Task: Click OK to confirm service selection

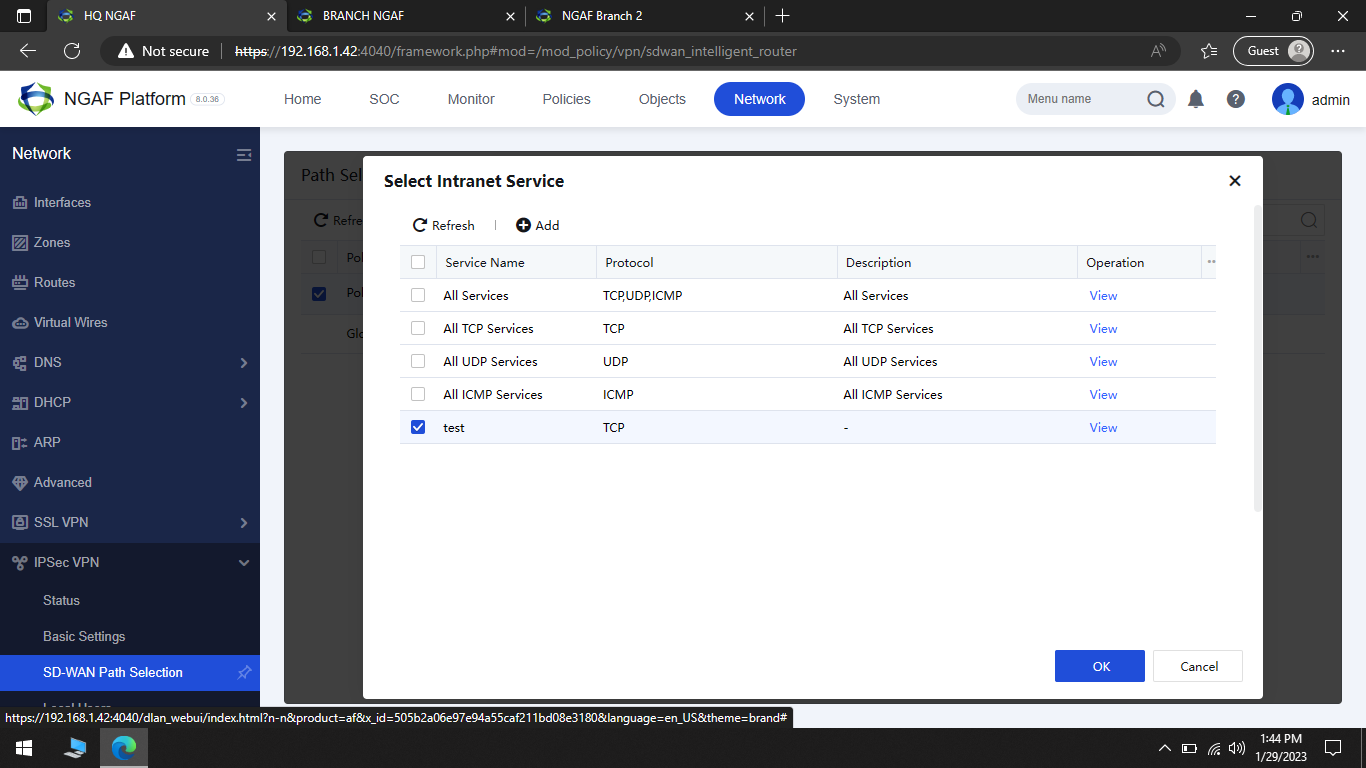Action: coord(1099,665)
